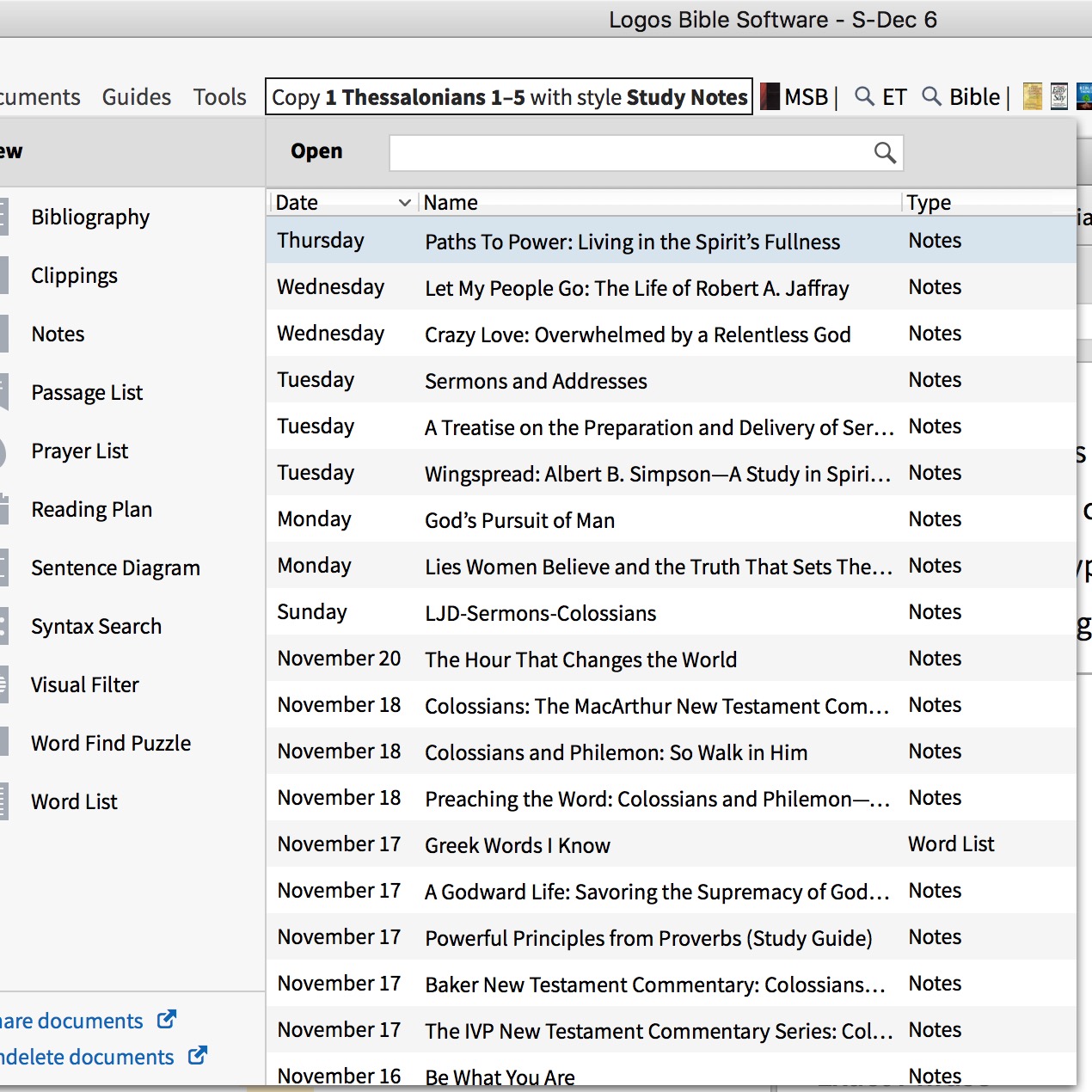Open 'God's Pursuit of Man' notes
The width and height of the screenshot is (1092, 1092).
(671, 519)
